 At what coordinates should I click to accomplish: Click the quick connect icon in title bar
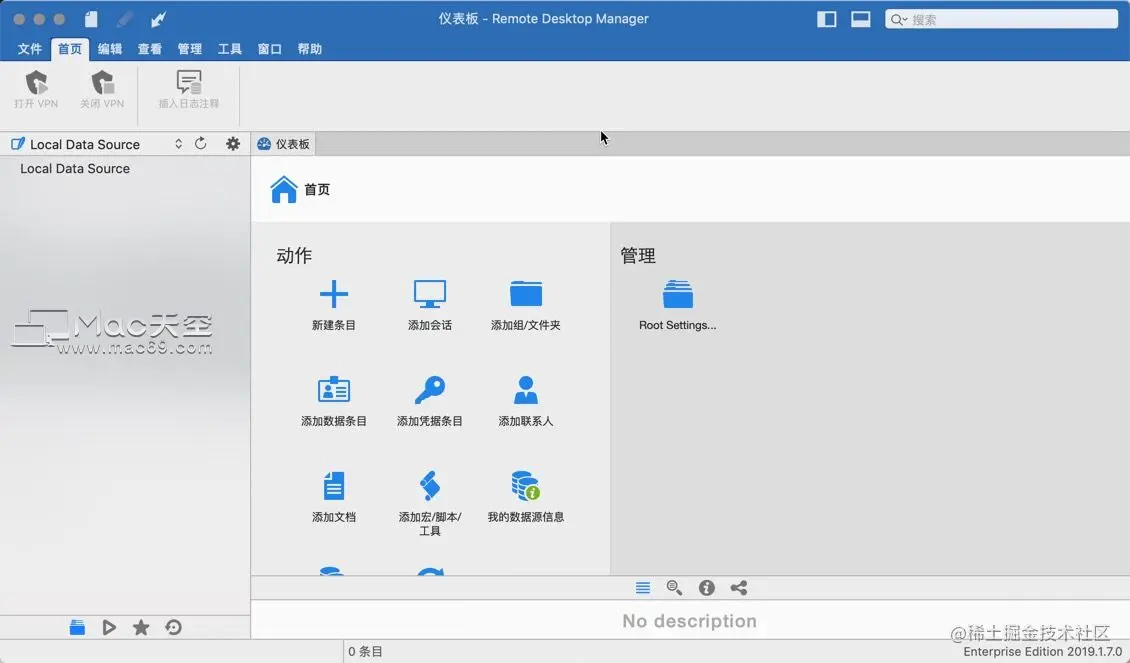pos(159,19)
